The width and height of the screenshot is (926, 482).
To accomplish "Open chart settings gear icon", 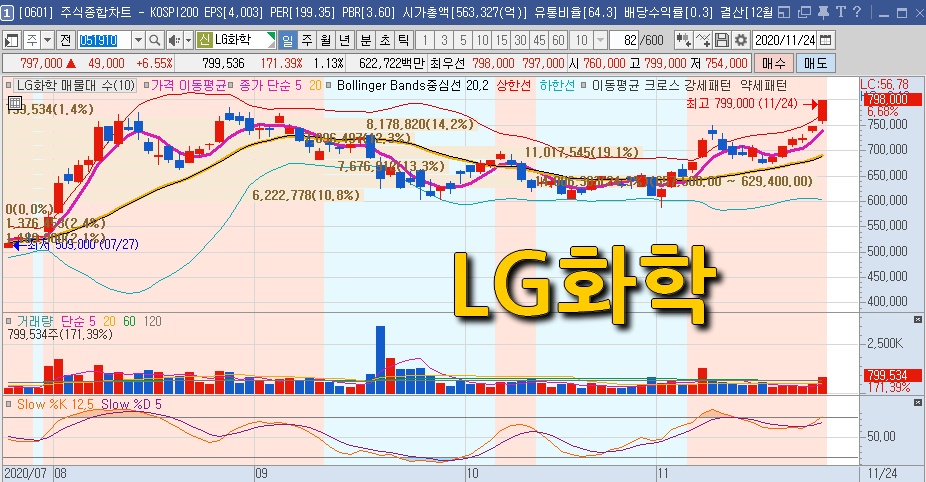I will (741, 40).
